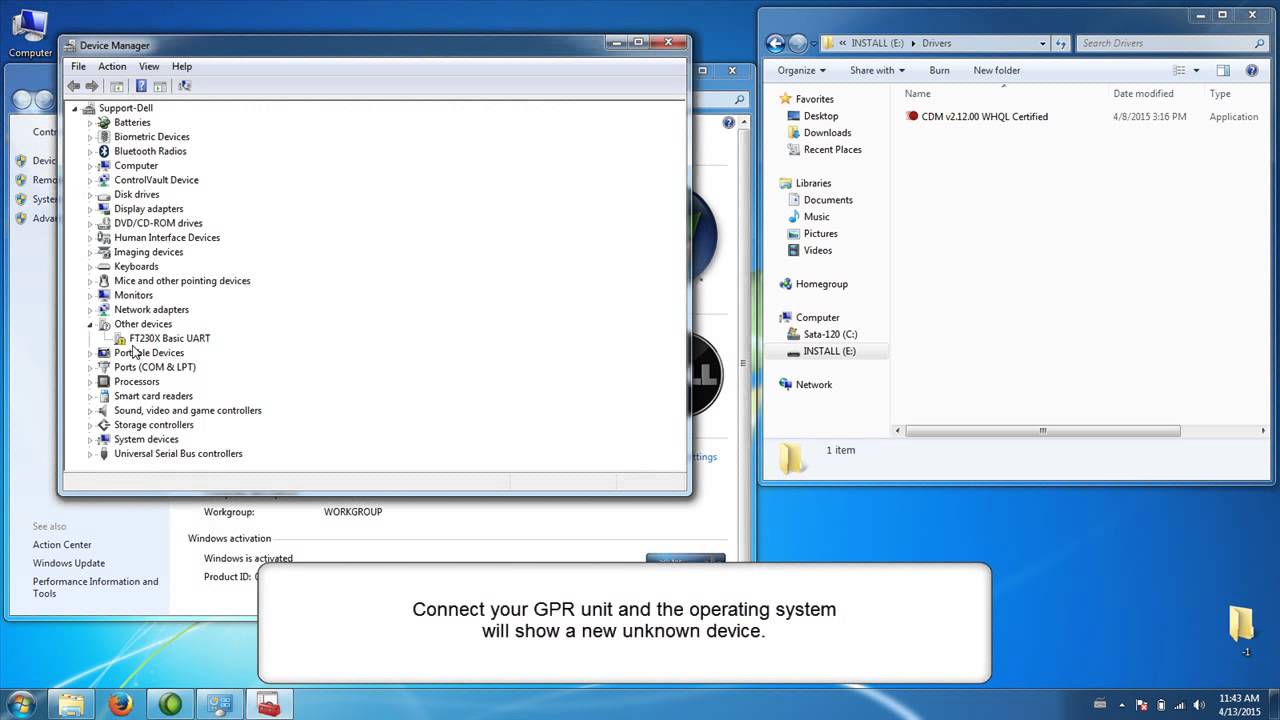Click the Back button in Explorer window
1280x720 pixels.
pos(775,43)
